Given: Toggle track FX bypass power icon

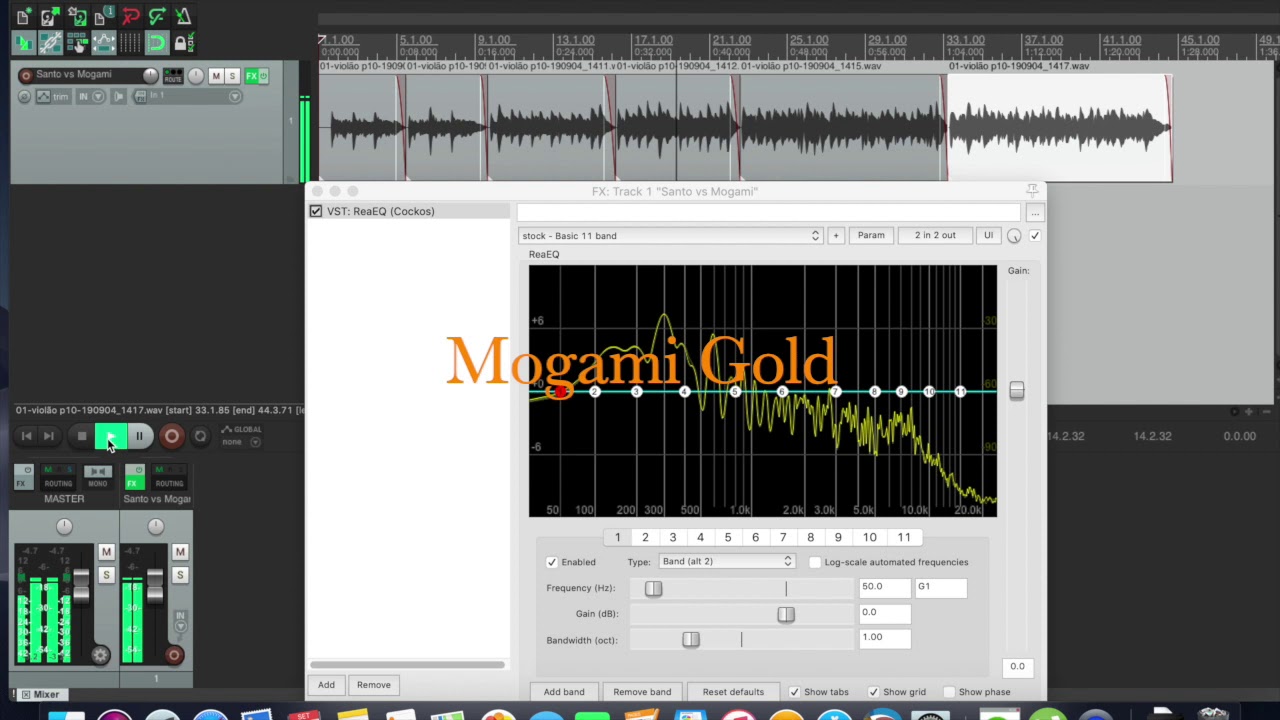Looking at the screenshot, I should (264, 76).
